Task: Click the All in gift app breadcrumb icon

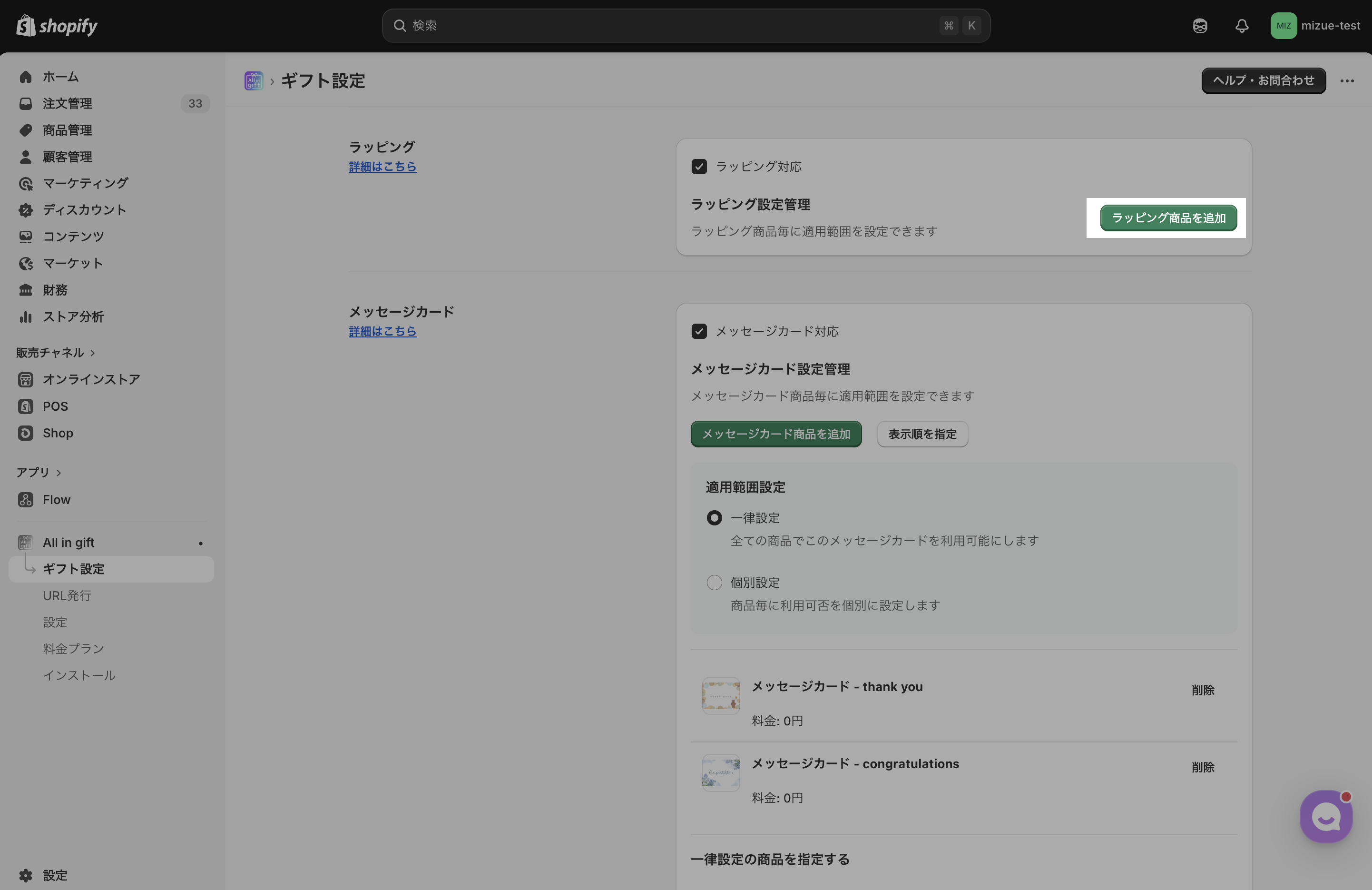Action: (254, 81)
